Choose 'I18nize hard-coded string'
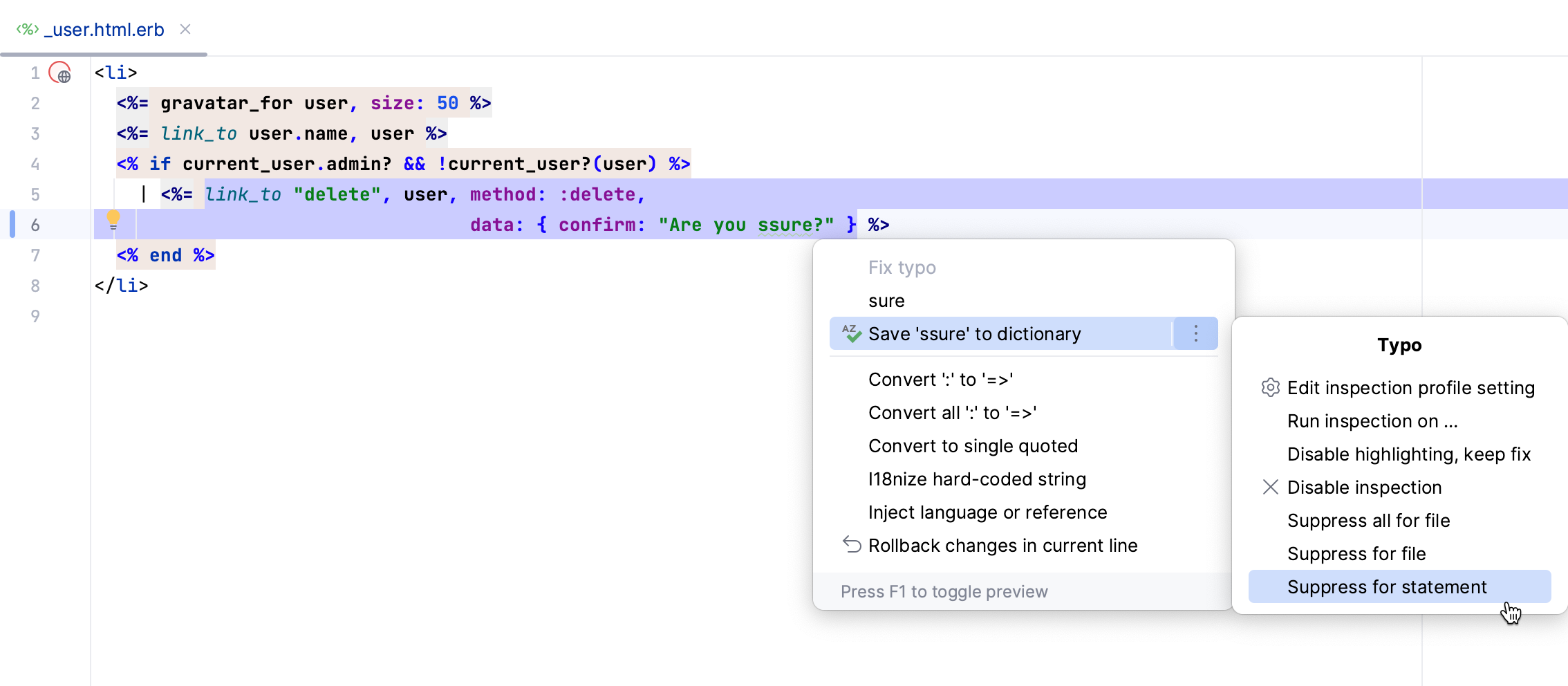 (976, 479)
